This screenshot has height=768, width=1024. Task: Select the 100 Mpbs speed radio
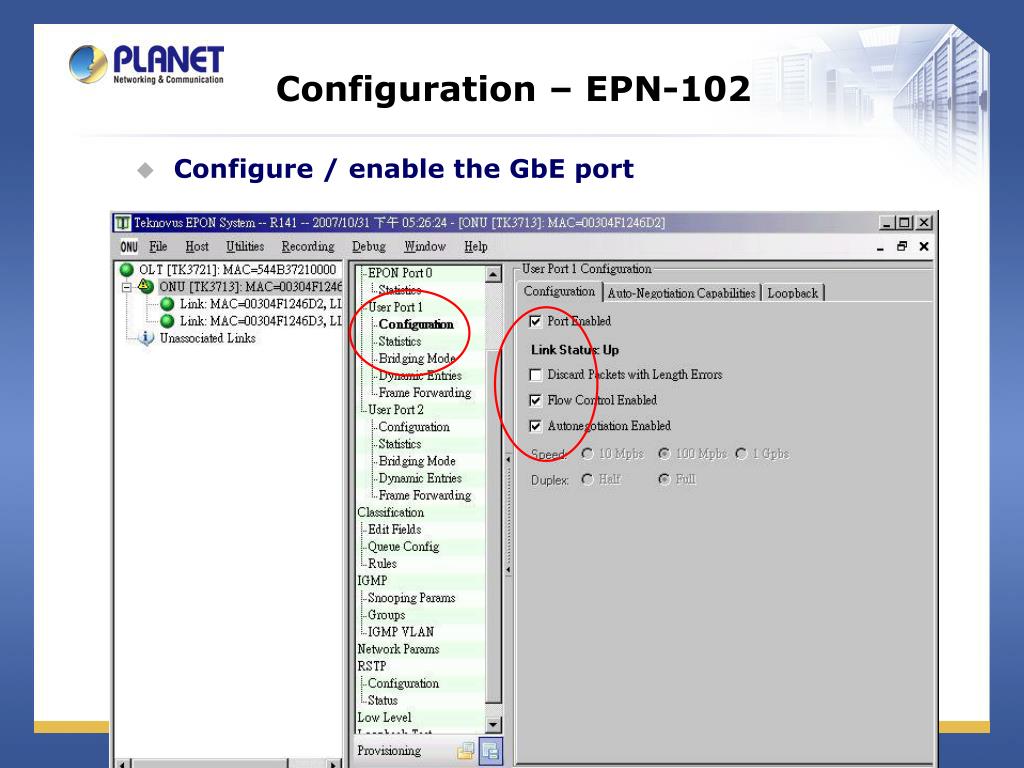point(664,453)
